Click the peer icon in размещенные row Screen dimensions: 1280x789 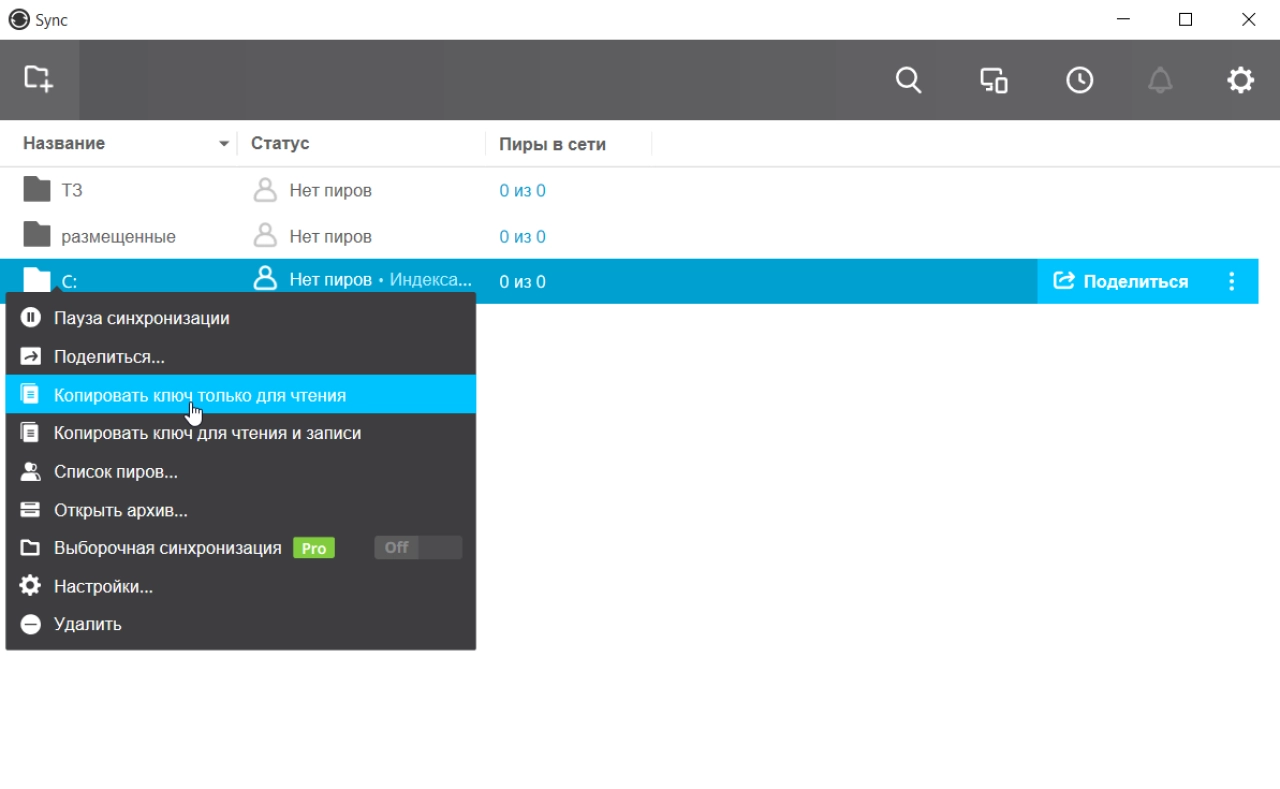265,236
